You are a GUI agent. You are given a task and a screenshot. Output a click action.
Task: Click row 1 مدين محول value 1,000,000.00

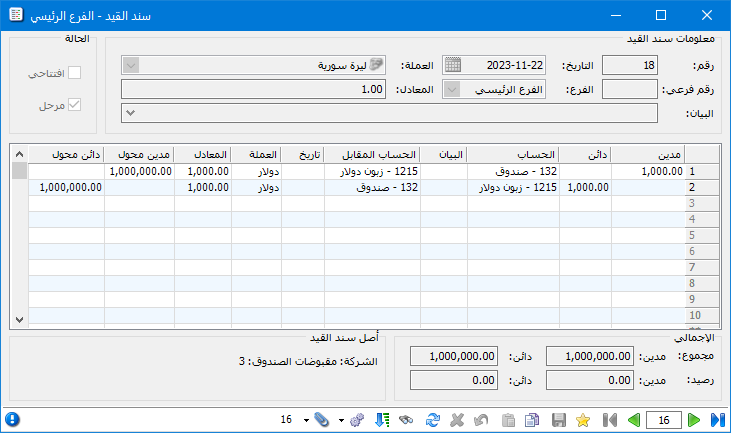click(x=139, y=172)
